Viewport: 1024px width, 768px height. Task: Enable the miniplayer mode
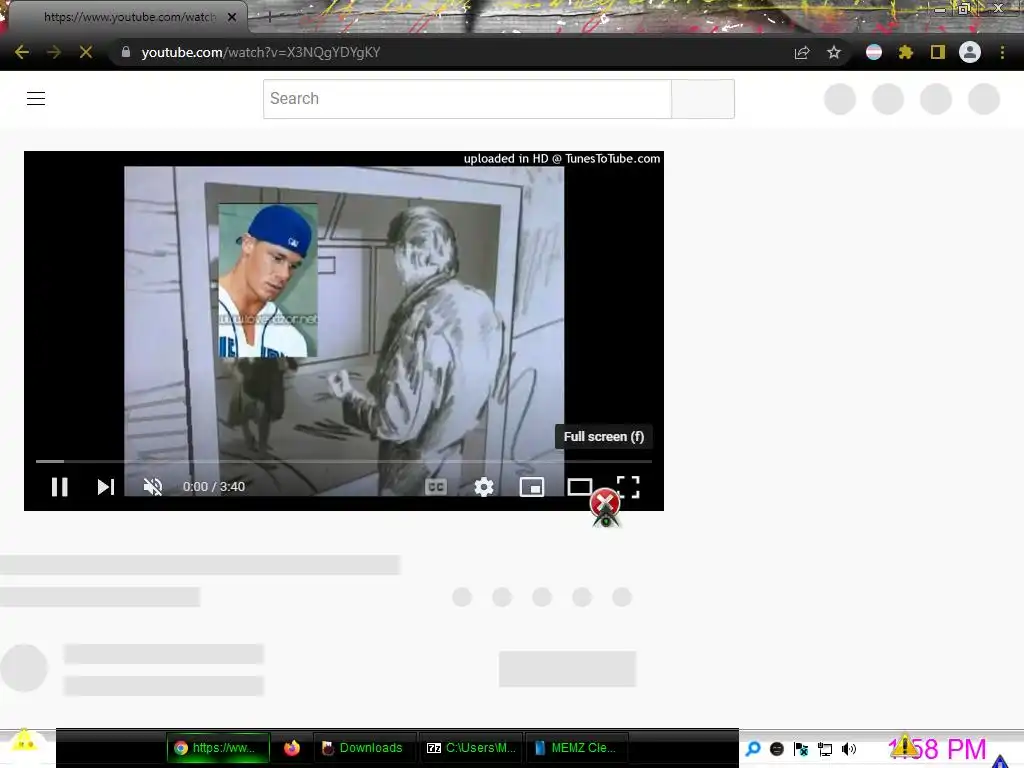(x=532, y=487)
